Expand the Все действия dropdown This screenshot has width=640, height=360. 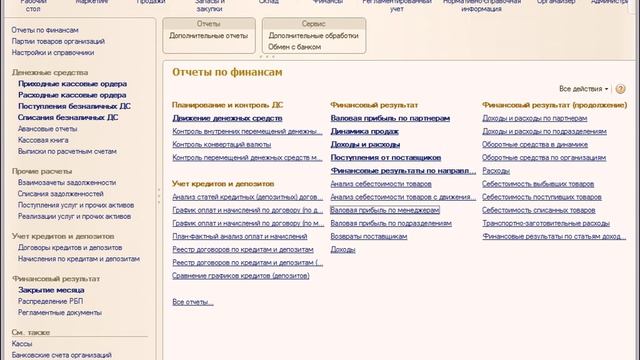583,89
